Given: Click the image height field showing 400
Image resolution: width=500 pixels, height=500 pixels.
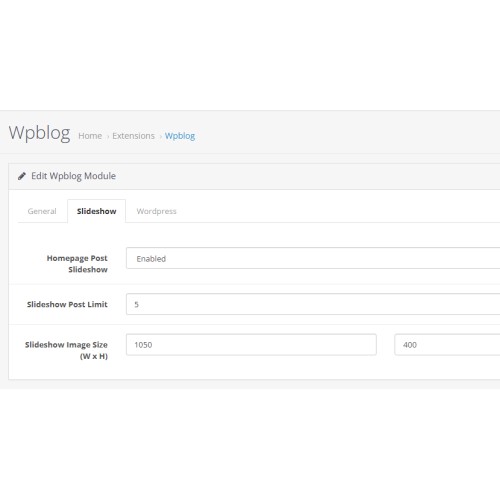Looking at the screenshot, I should tap(447, 345).
